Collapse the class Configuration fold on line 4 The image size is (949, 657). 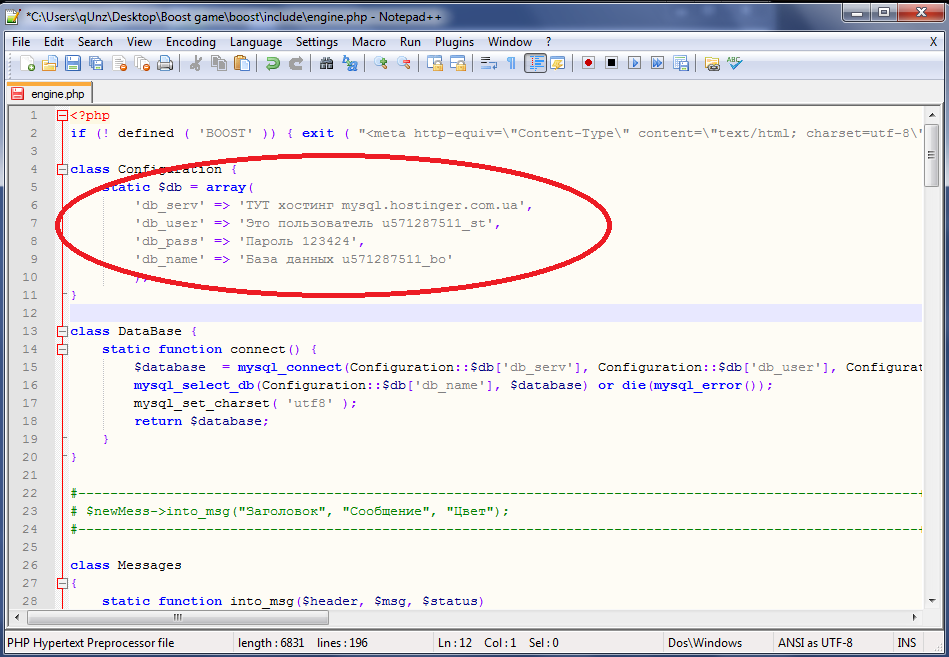pyautogui.click(x=62, y=169)
